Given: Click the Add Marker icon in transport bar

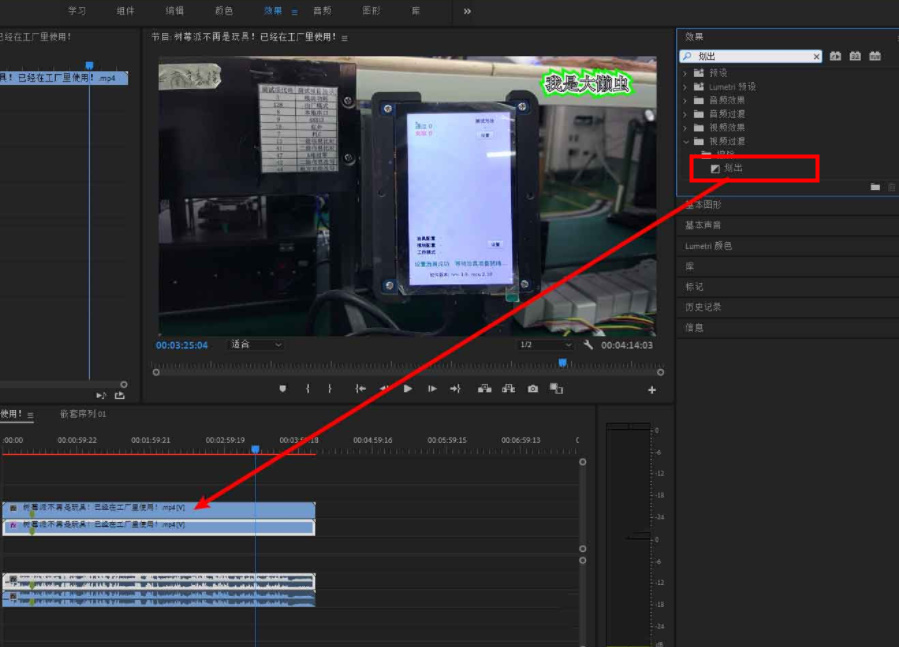Looking at the screenshot, I should [283, 389].
